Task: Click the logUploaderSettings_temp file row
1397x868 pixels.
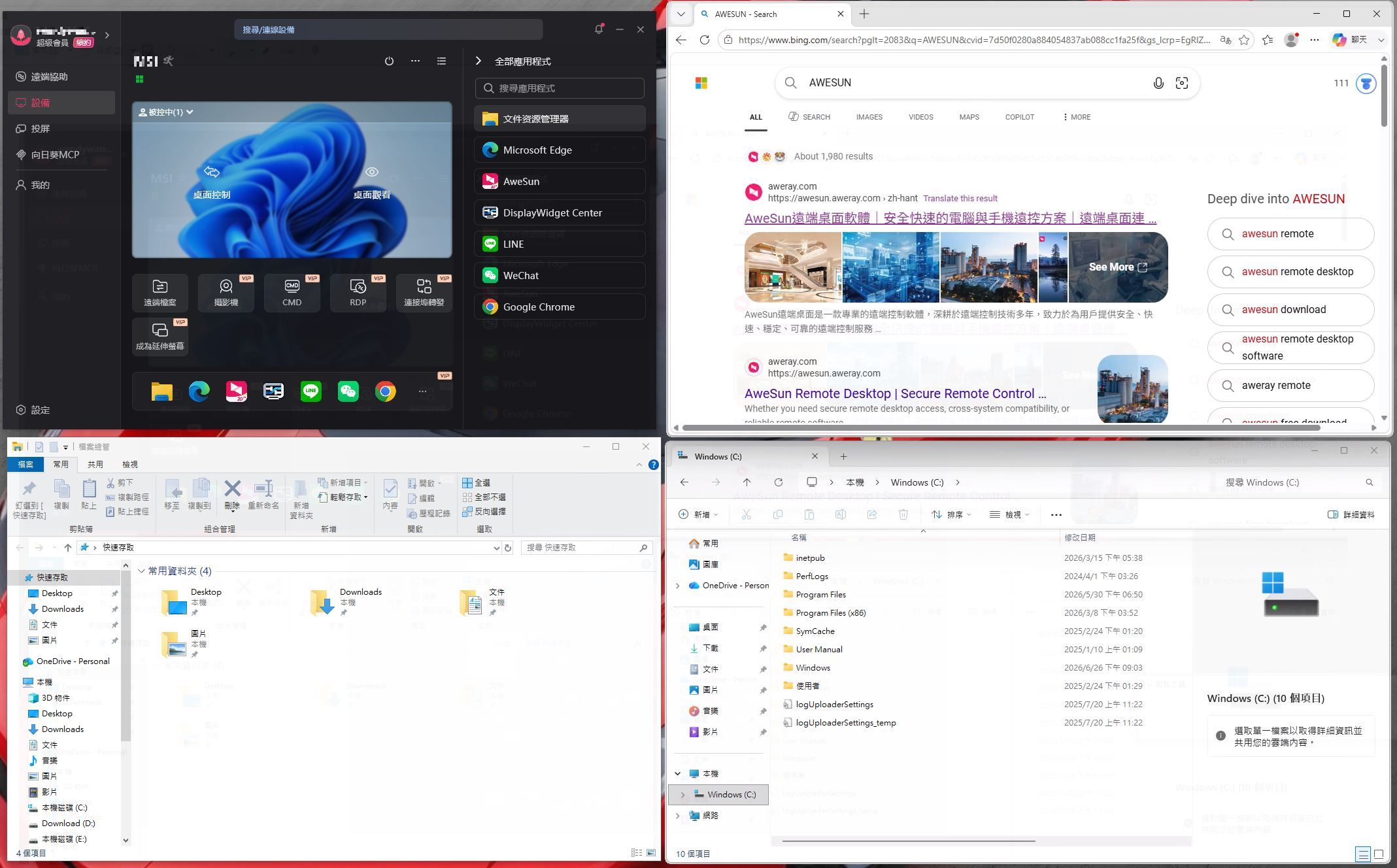Action: pyautogui.click(x=980, y=722)
